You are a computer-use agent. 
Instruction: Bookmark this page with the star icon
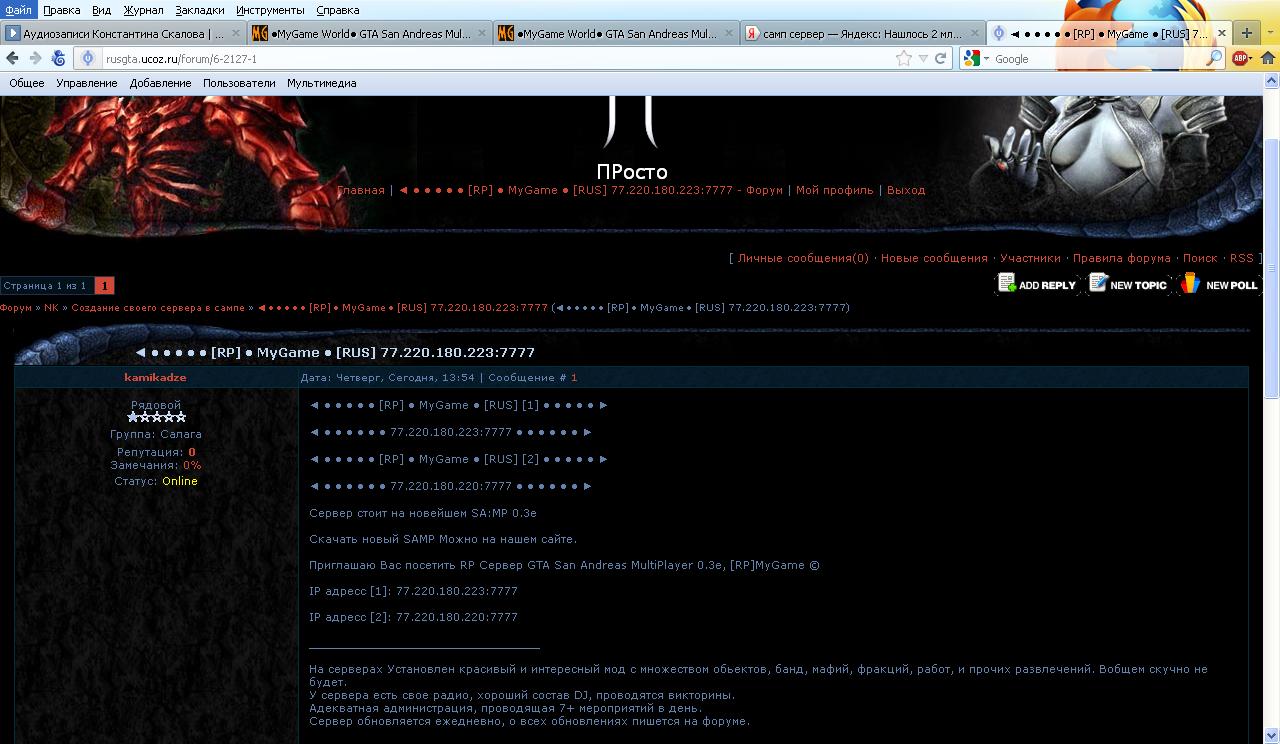point(904,59)
